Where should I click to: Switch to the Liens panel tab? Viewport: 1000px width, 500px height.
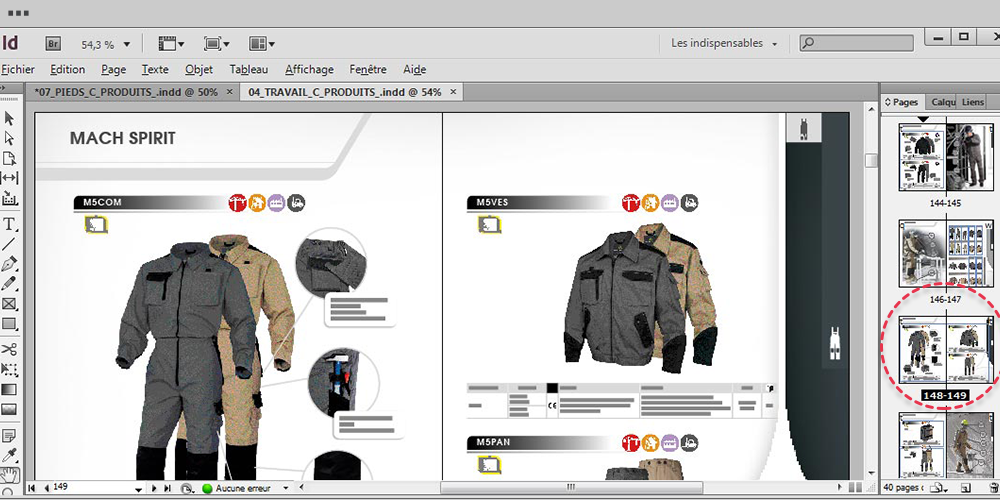click(973, 102)
